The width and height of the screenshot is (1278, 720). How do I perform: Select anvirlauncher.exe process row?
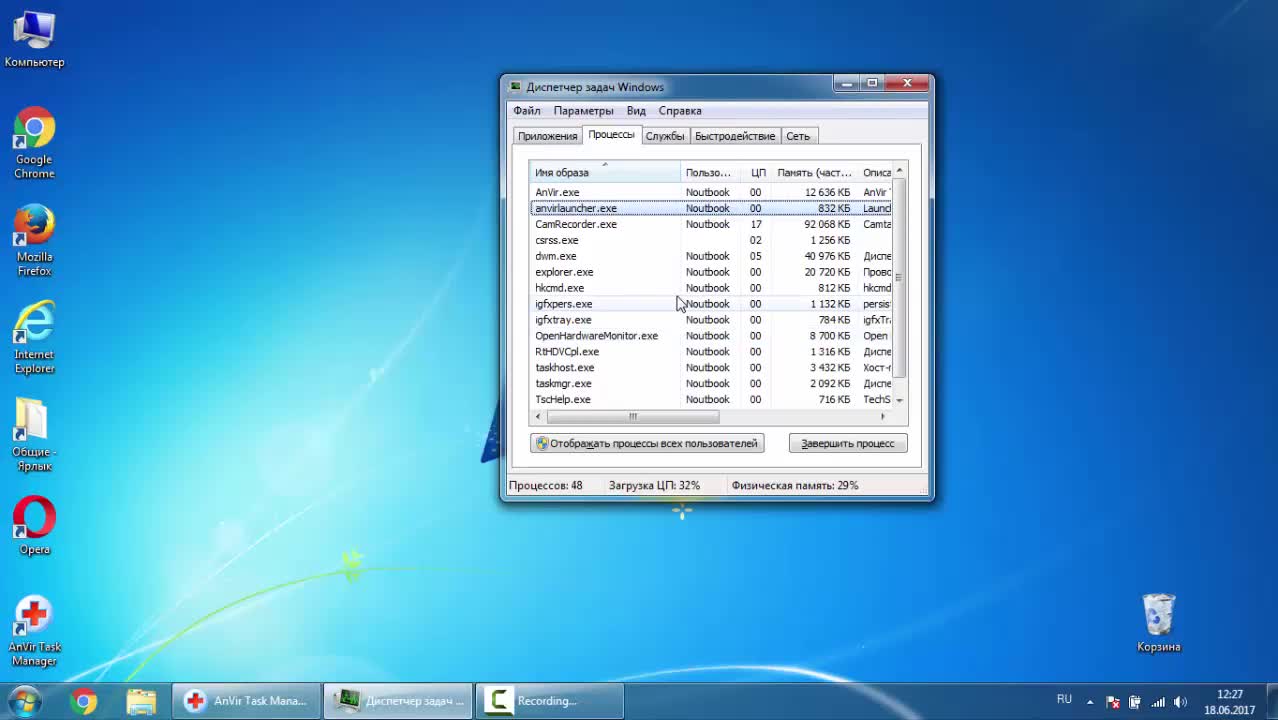[x=711, y=208]
